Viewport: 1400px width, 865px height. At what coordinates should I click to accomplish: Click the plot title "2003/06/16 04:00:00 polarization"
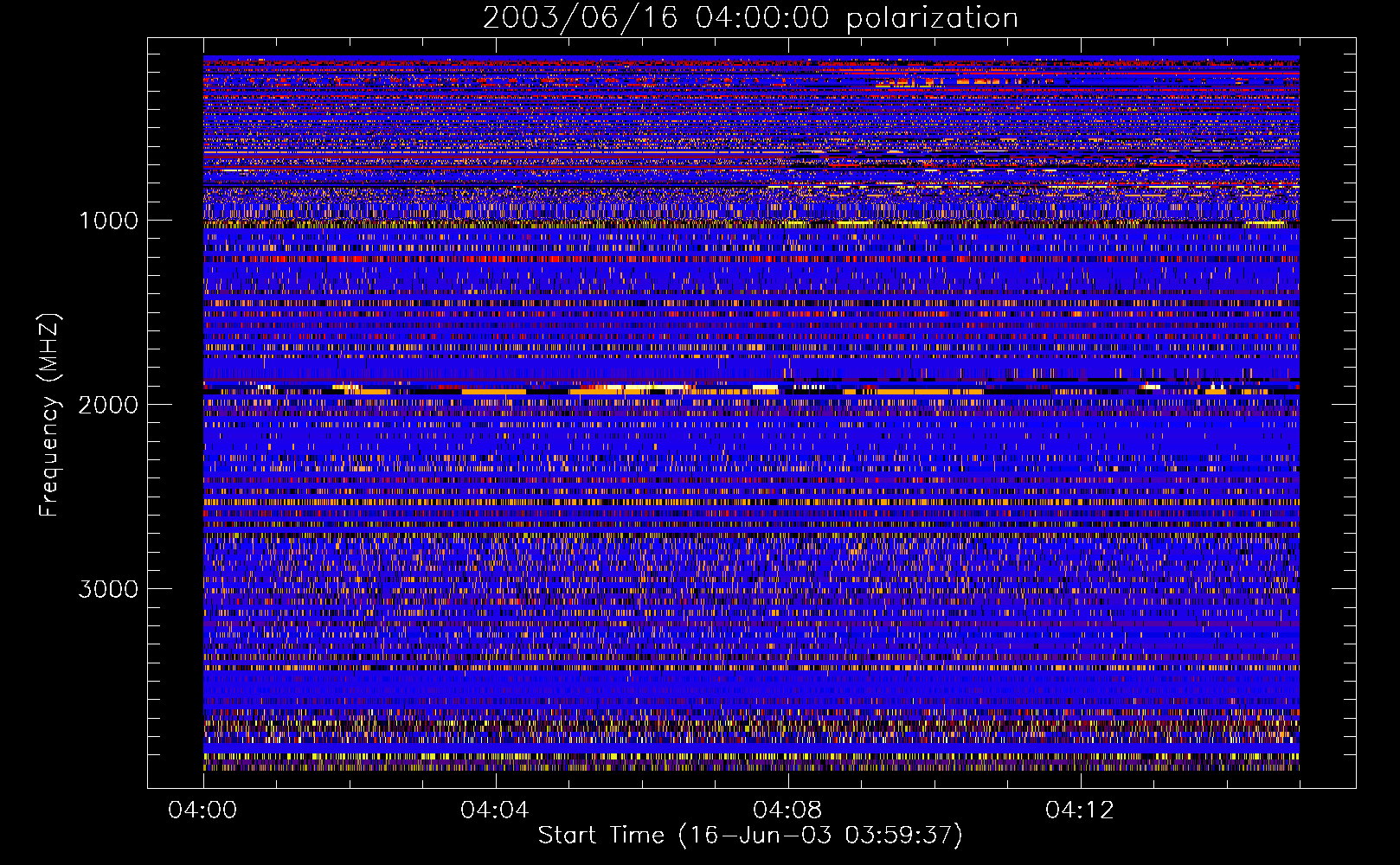tap(750, 18)
